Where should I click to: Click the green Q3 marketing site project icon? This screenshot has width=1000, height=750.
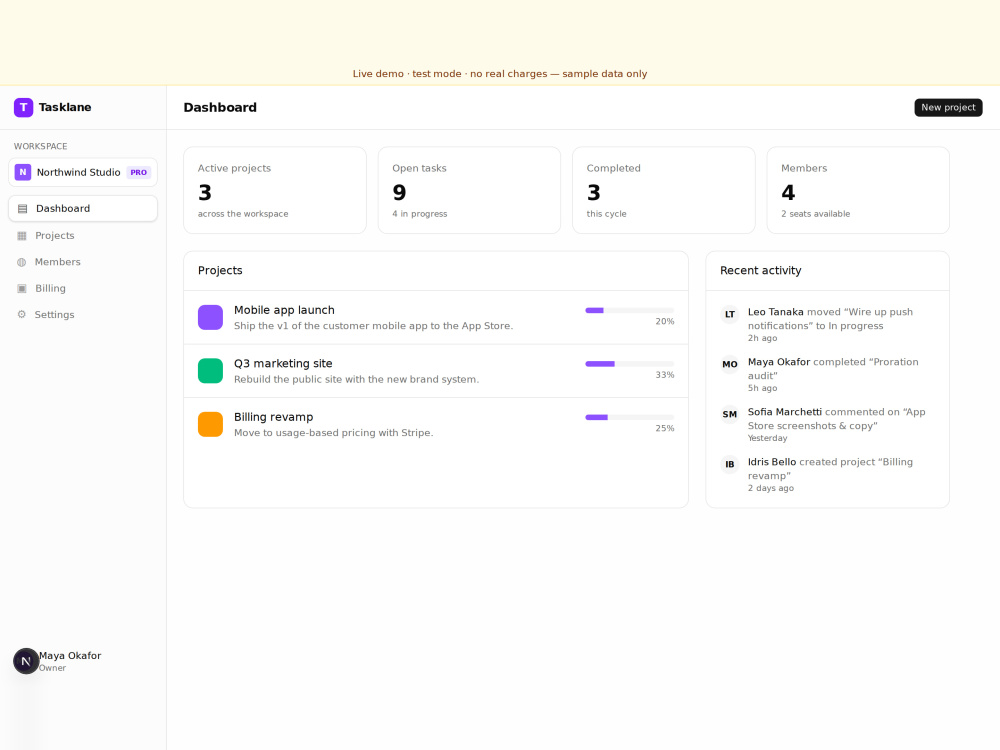[210, 371]
